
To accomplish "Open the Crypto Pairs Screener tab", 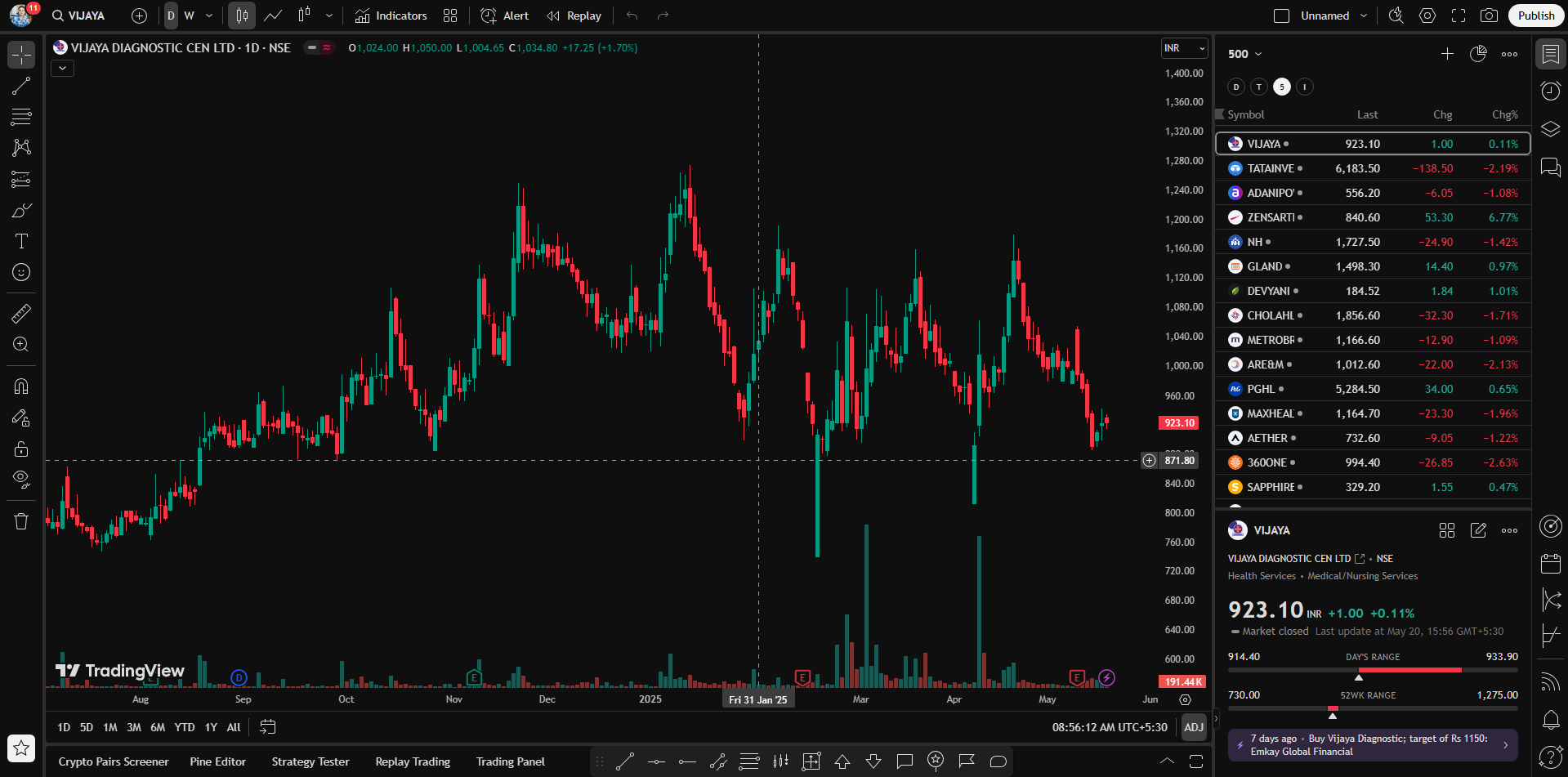I will coord(114,761).
